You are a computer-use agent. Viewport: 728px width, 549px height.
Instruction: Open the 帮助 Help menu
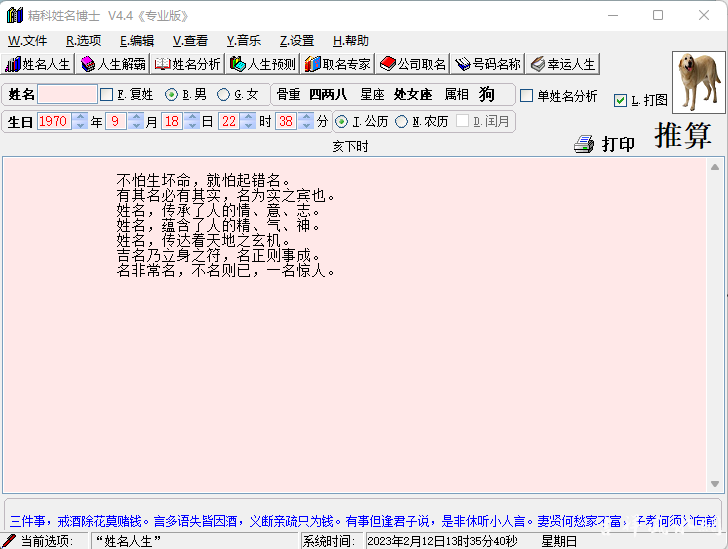(x=350, y=41)
